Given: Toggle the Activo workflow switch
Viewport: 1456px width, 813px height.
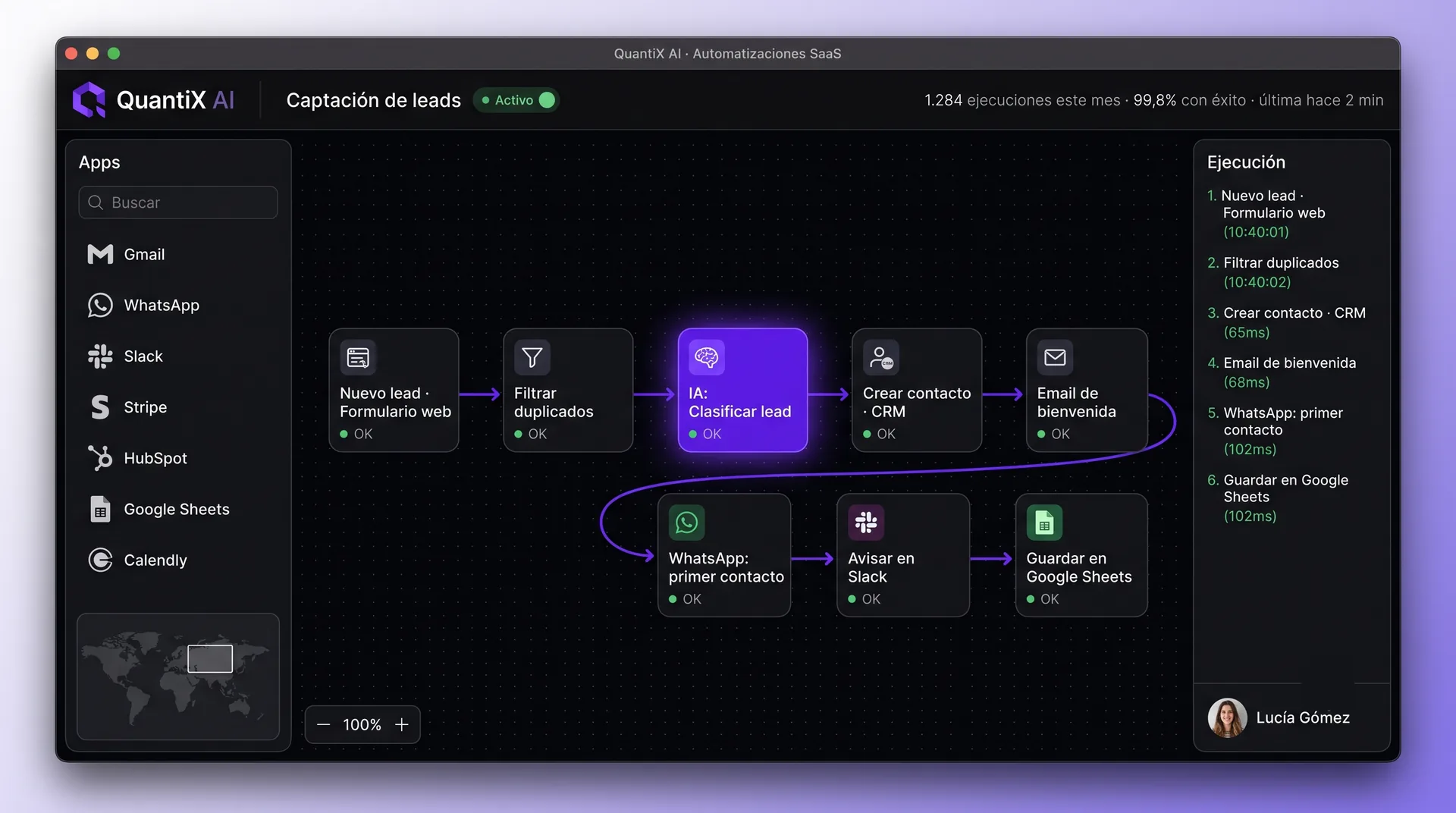Looking at the screenshot, I should pos(547,100).
